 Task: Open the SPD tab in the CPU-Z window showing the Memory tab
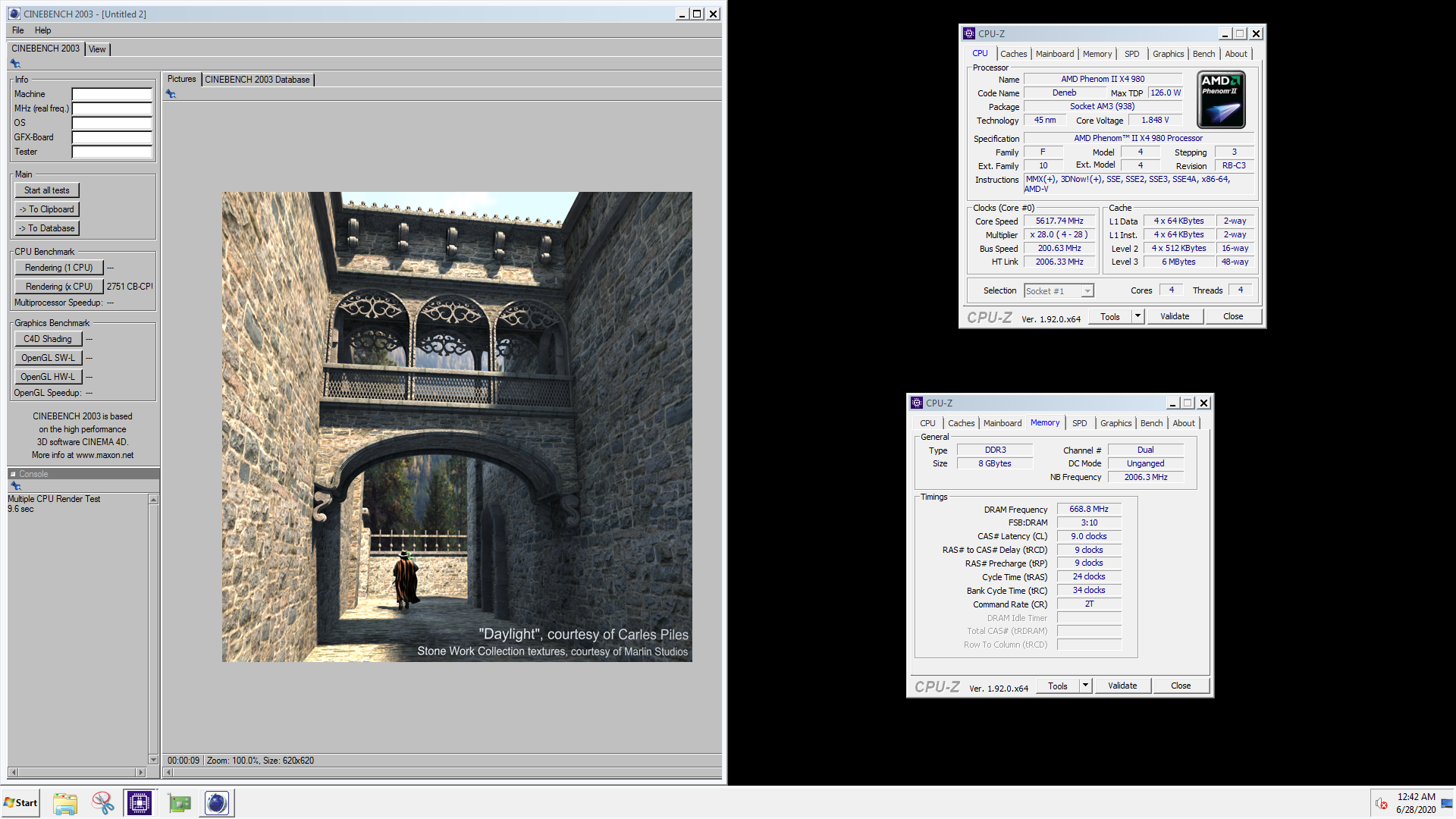tap(1079, 423)
